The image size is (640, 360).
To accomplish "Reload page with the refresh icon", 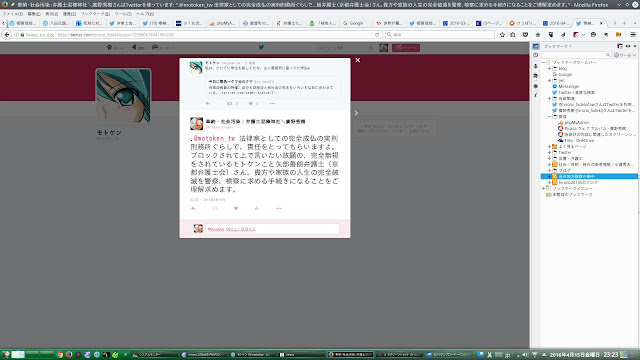I will click(377, 35).
